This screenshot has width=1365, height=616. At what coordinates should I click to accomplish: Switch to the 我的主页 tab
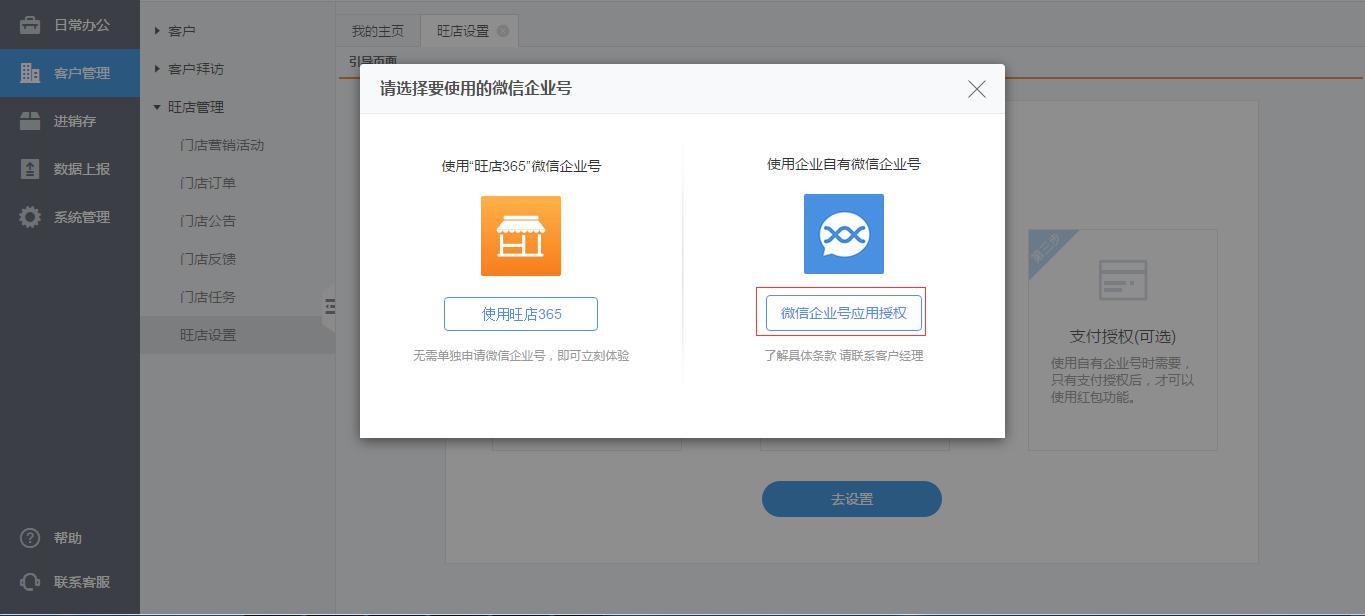[377, 31]
